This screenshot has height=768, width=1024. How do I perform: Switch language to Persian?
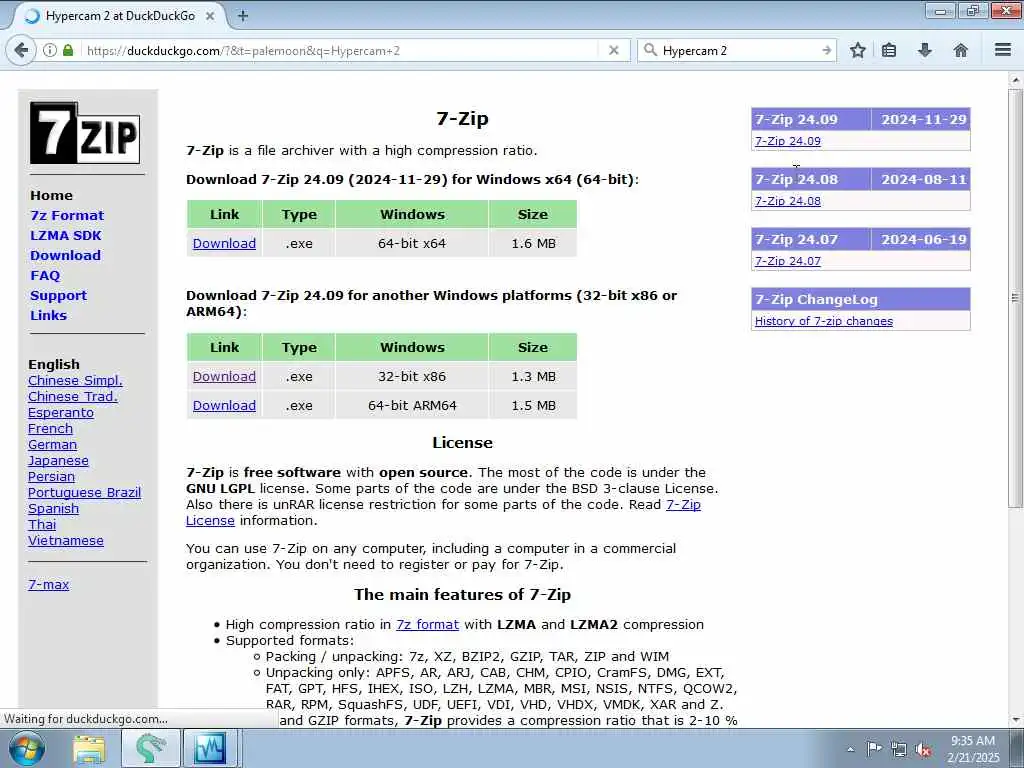(x=51, y=477)
